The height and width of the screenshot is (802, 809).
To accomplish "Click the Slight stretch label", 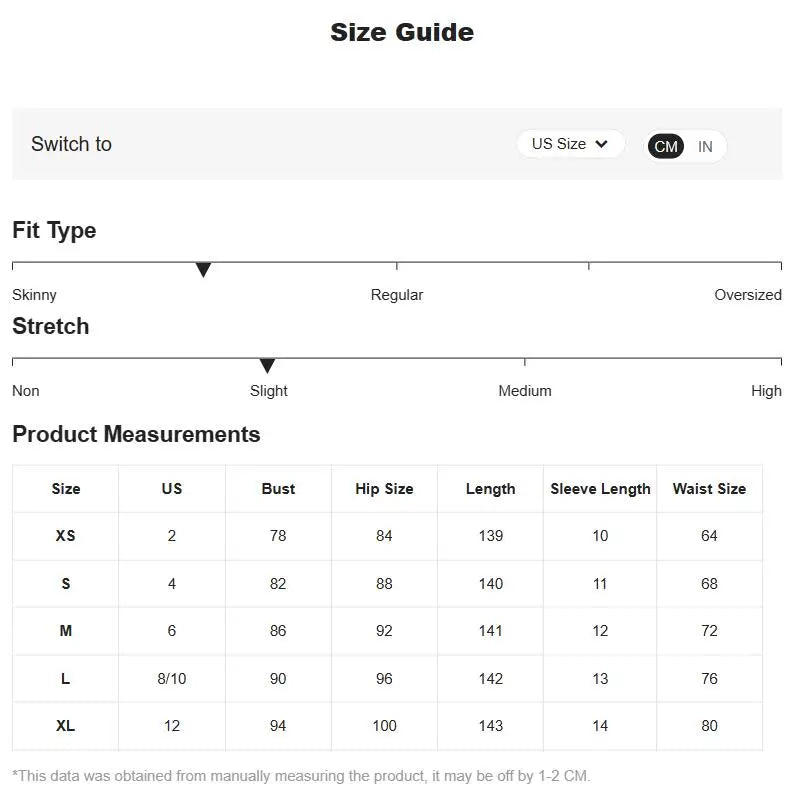I will pyautogui.click(x=268, y=391).
